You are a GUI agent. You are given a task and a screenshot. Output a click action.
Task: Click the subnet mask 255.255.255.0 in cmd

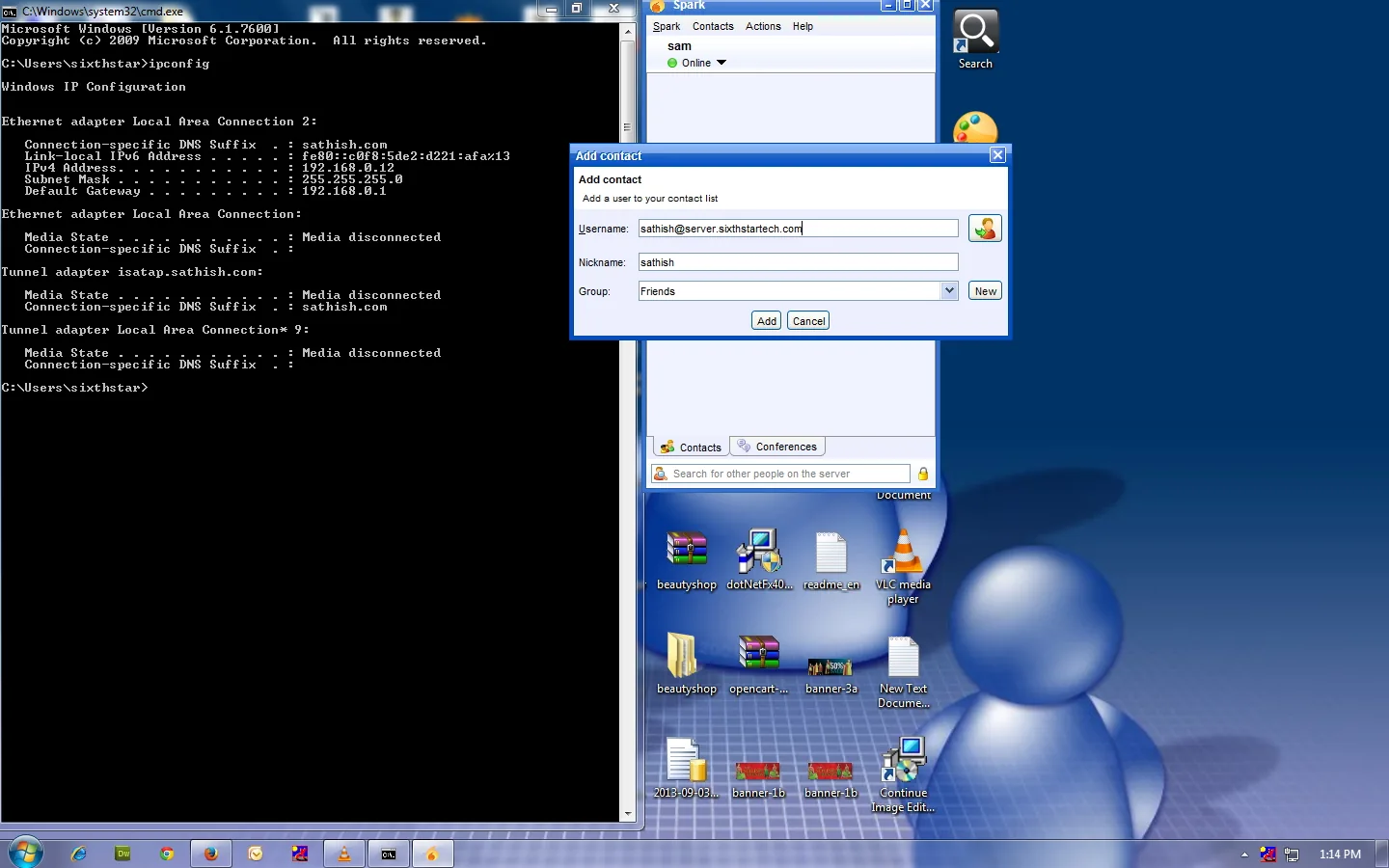(352, 179)
